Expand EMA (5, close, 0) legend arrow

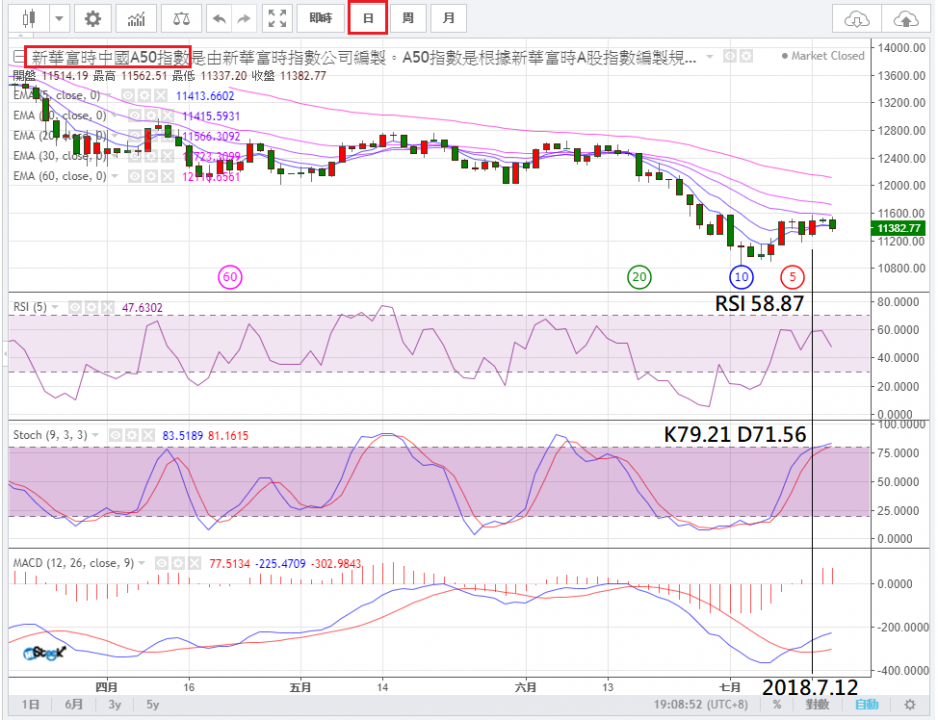point(110,95)
